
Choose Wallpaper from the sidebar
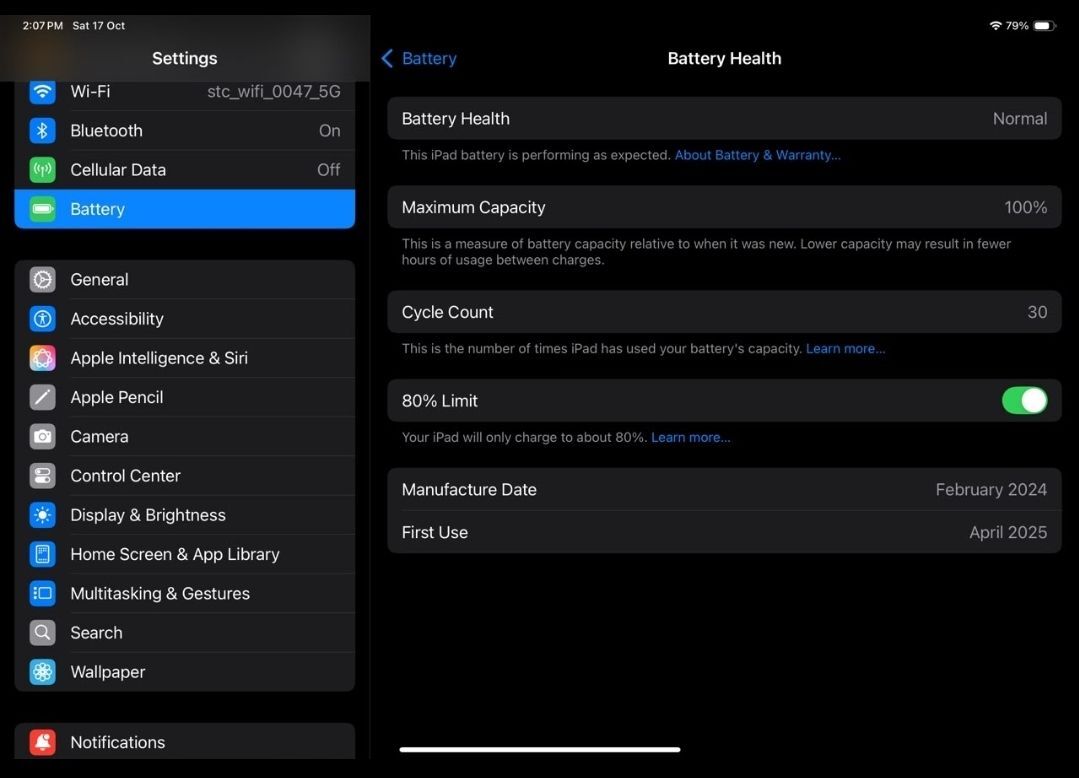(x=184, y=672)
